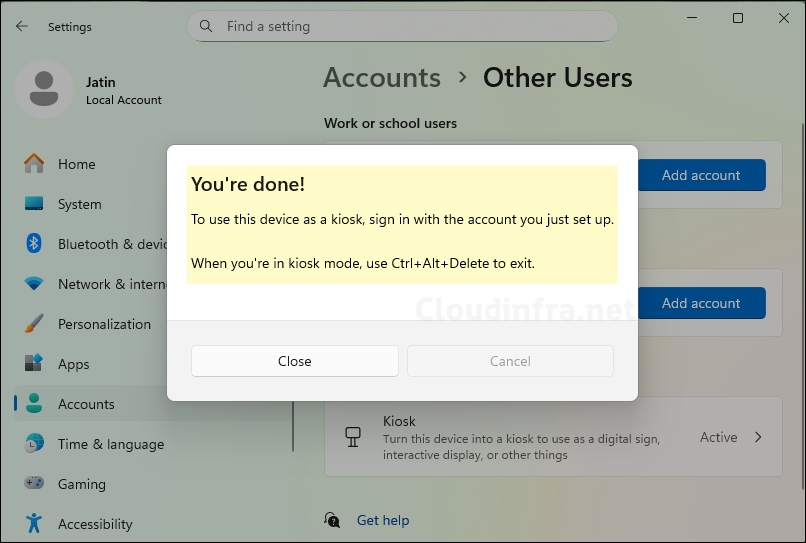This screenshot has height=543, width=806.
Task: Click the Bluetooth icon in sidebar
Action: click(x=34, y=244)
